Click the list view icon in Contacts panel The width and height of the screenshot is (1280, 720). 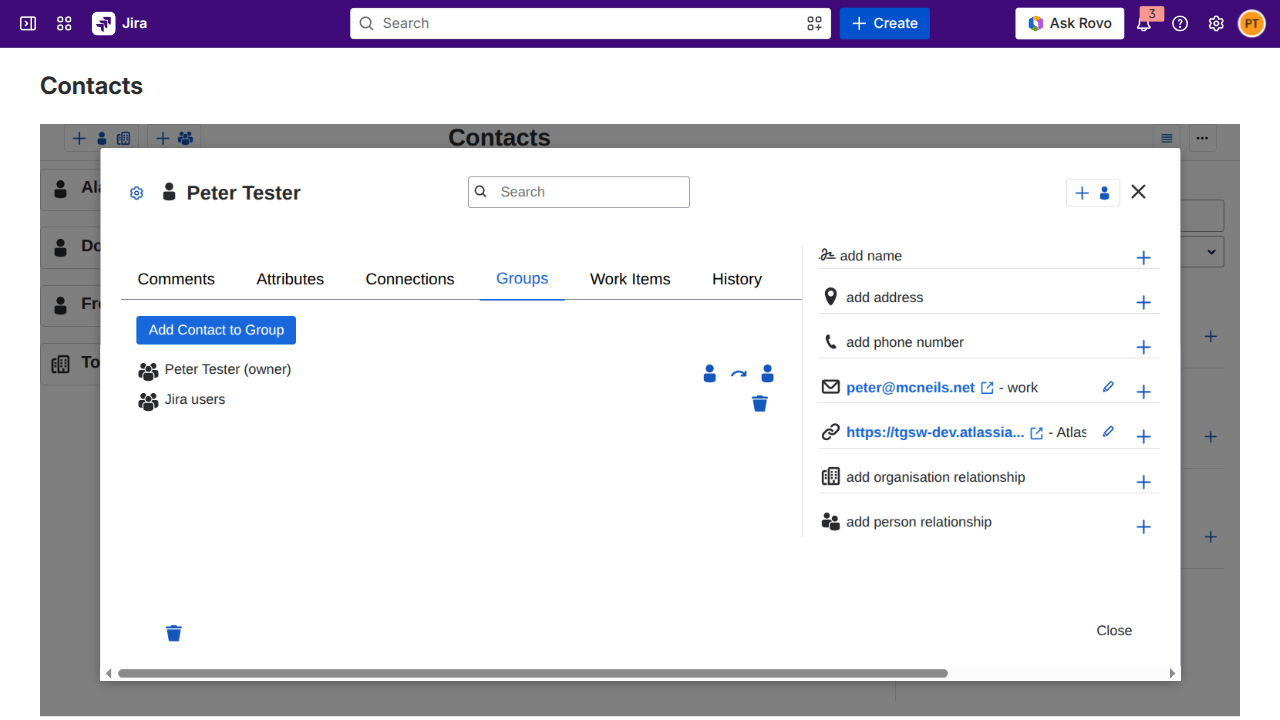(1166, 138)
